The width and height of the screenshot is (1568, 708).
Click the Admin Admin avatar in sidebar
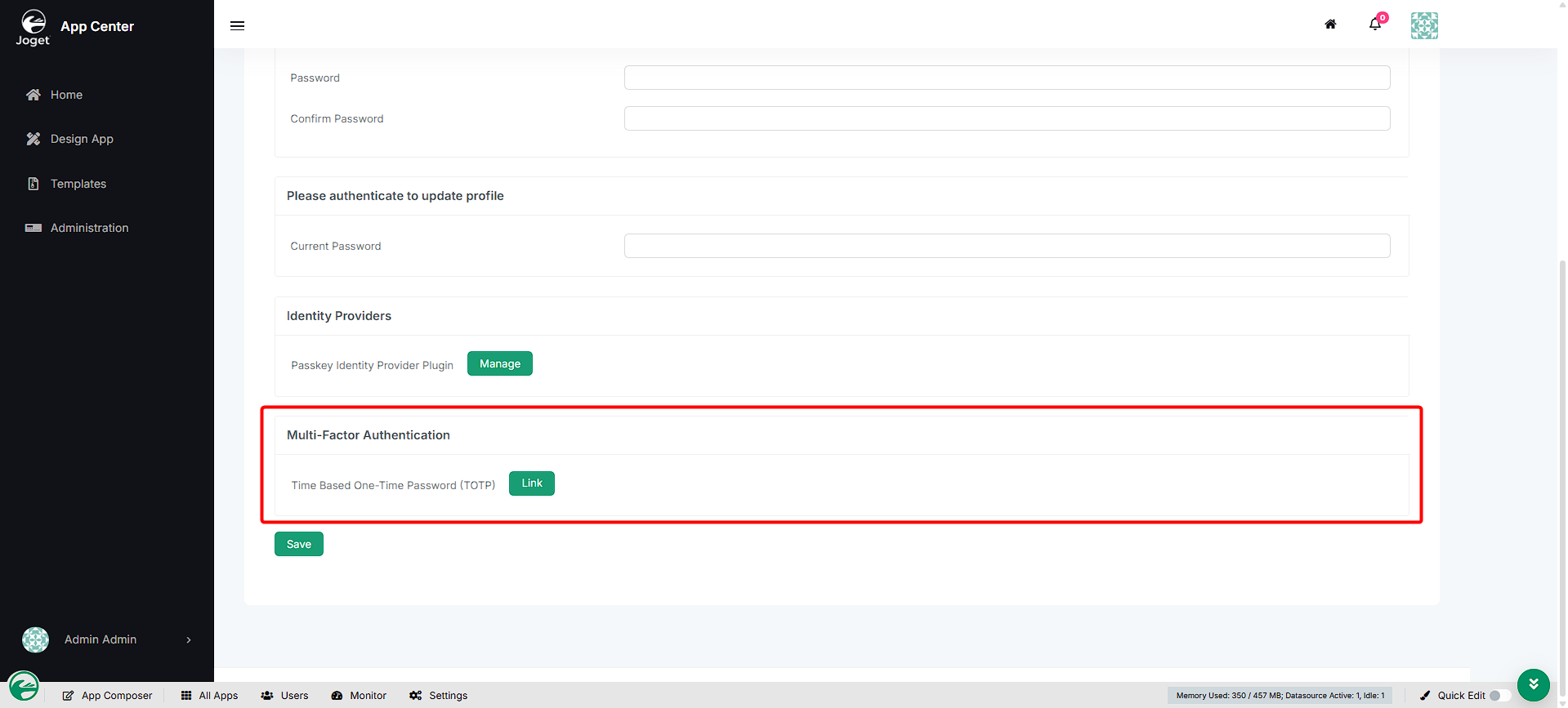click(x=35, y=639)
